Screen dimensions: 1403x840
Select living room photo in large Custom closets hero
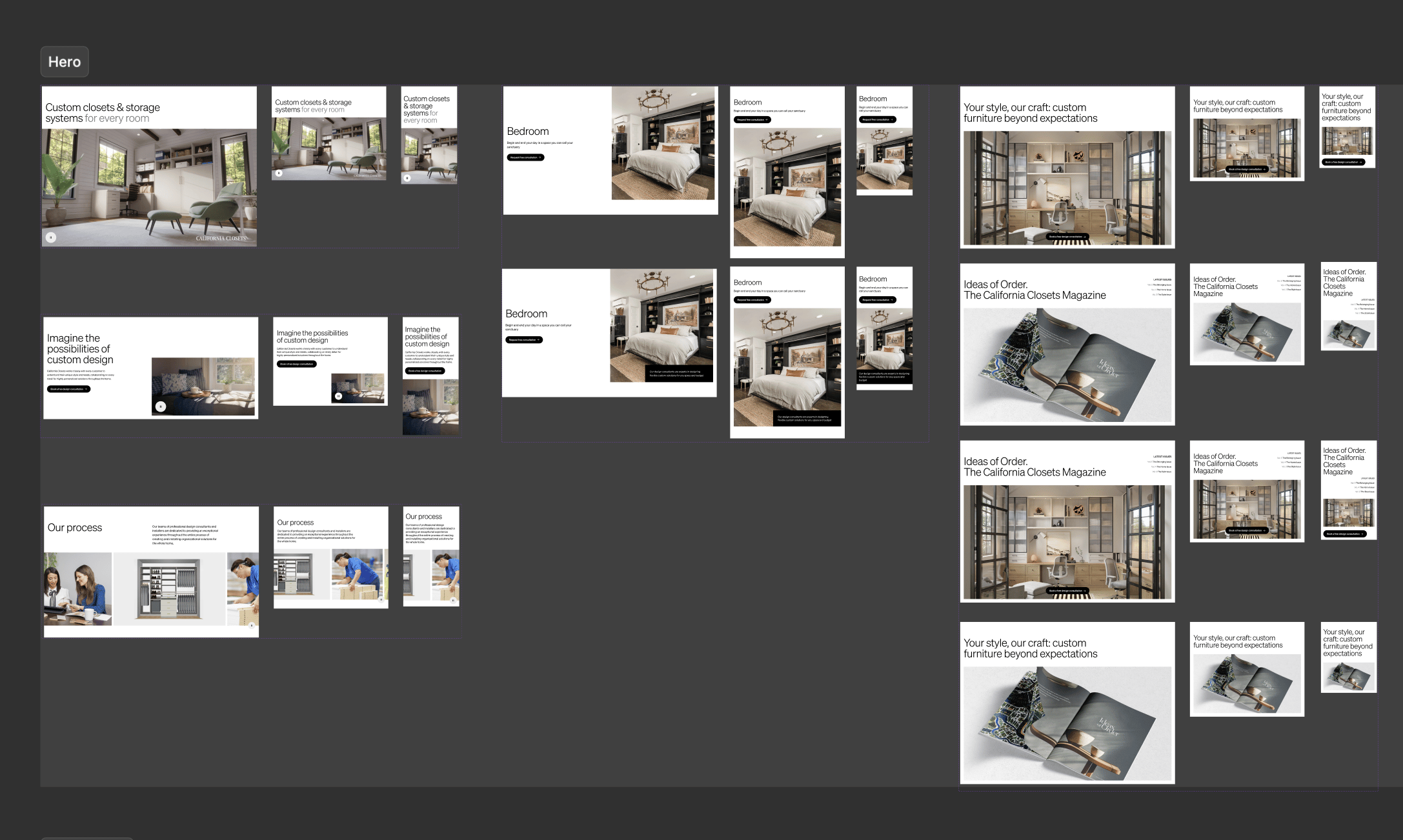click(x=149, y=187)
